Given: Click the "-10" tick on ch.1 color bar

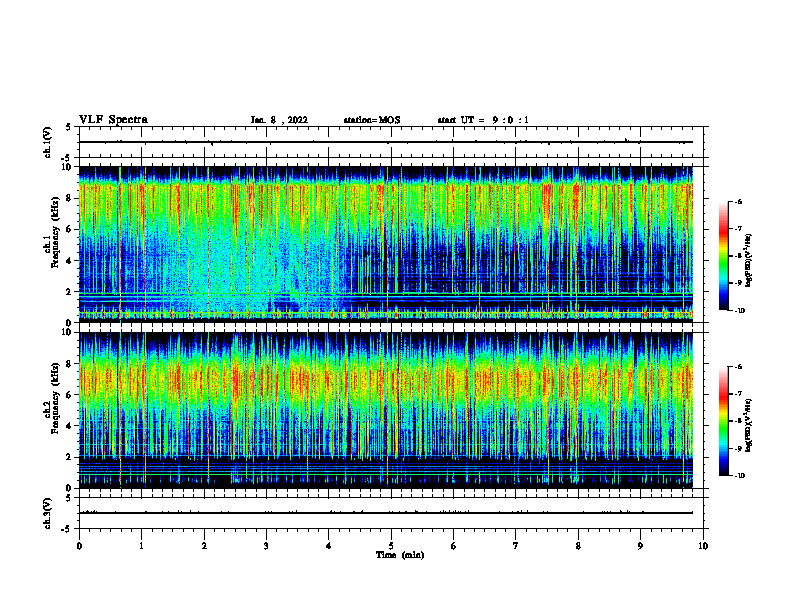Looking at the screenshot, I should [x=739, y=311].
